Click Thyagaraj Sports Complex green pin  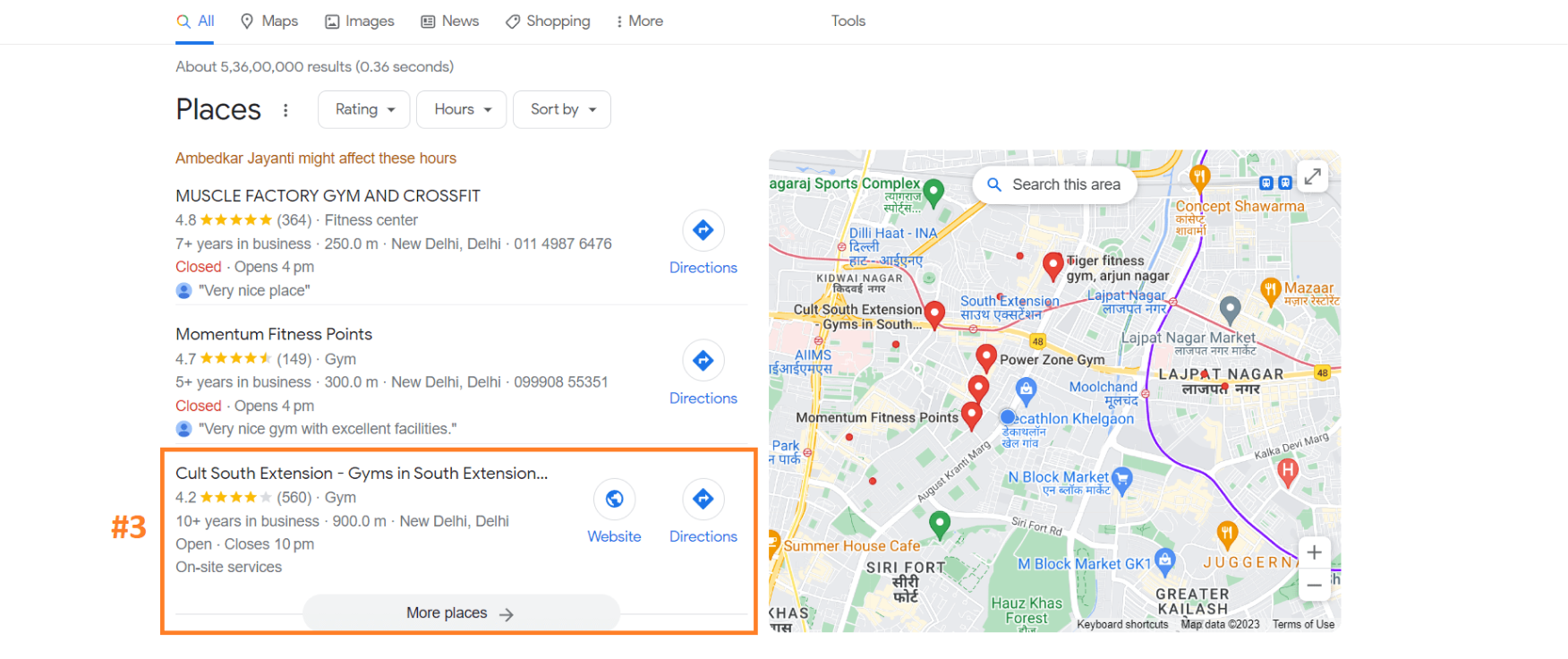tap(933, 193)
